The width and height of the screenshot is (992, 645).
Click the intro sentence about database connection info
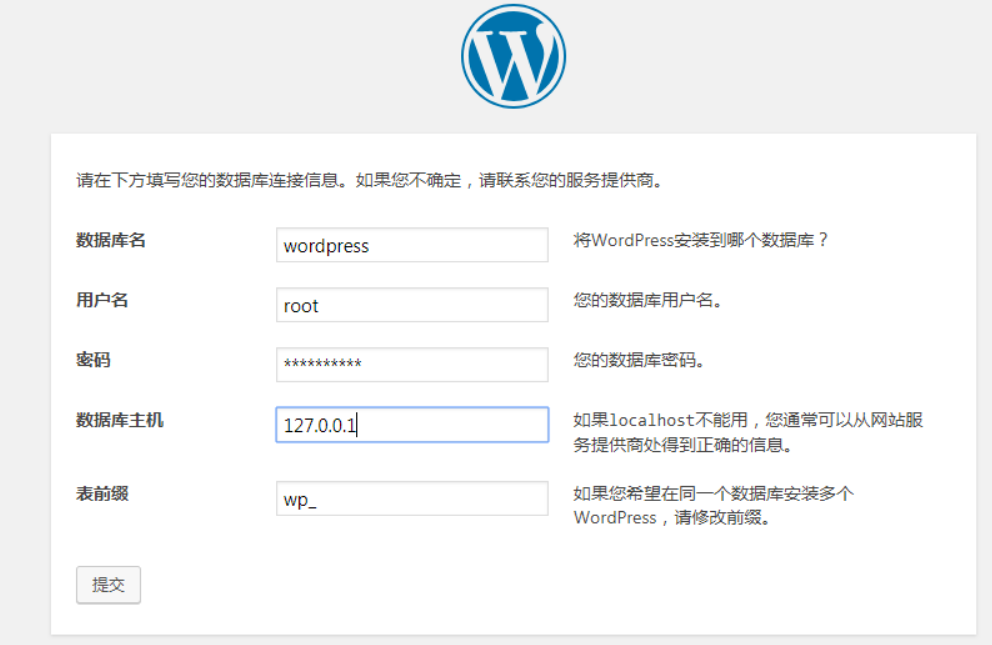tap(370, 182)
